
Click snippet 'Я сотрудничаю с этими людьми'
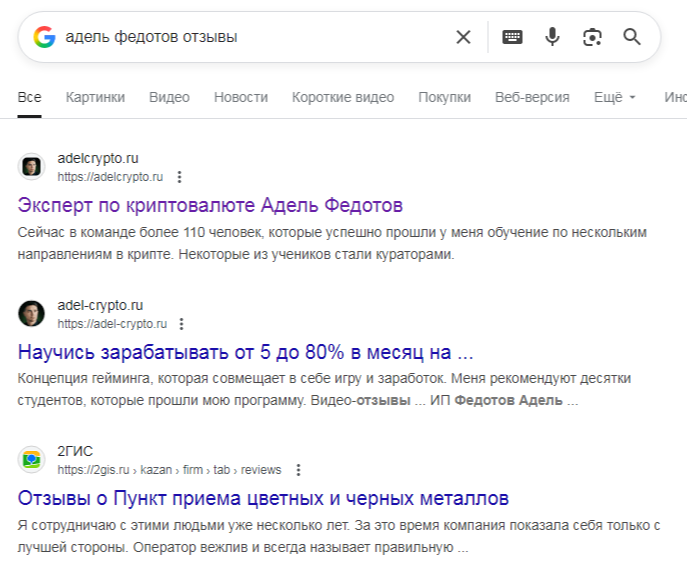[x=338, y=536]
